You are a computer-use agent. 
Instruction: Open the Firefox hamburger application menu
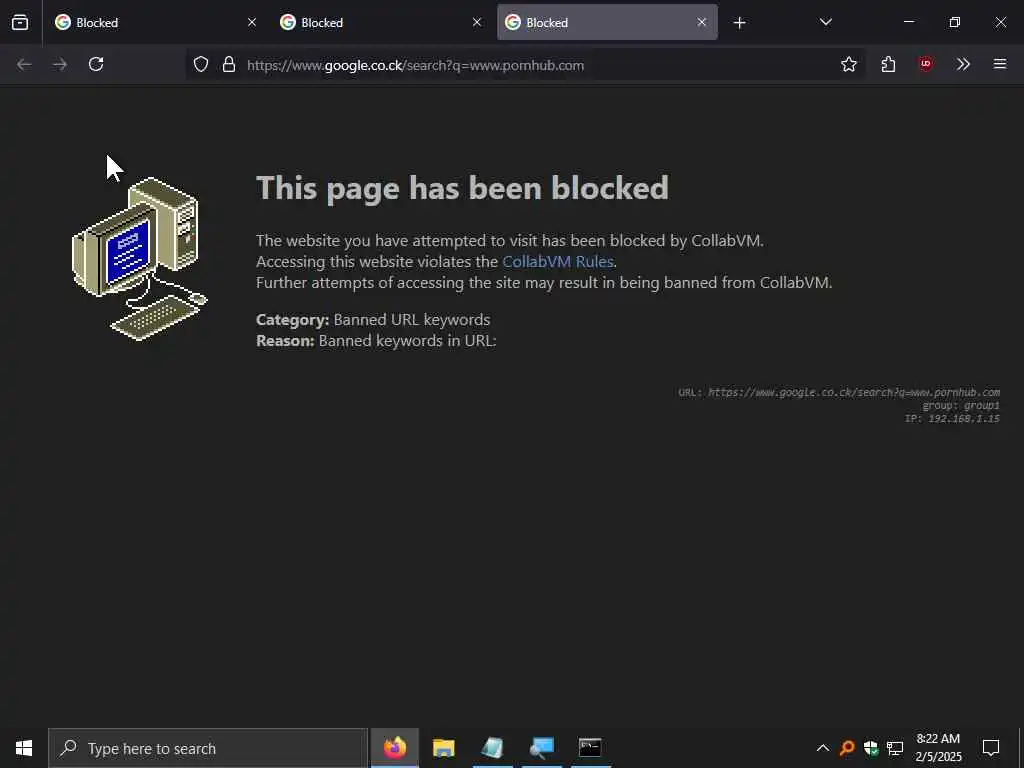click(1000, 64)
